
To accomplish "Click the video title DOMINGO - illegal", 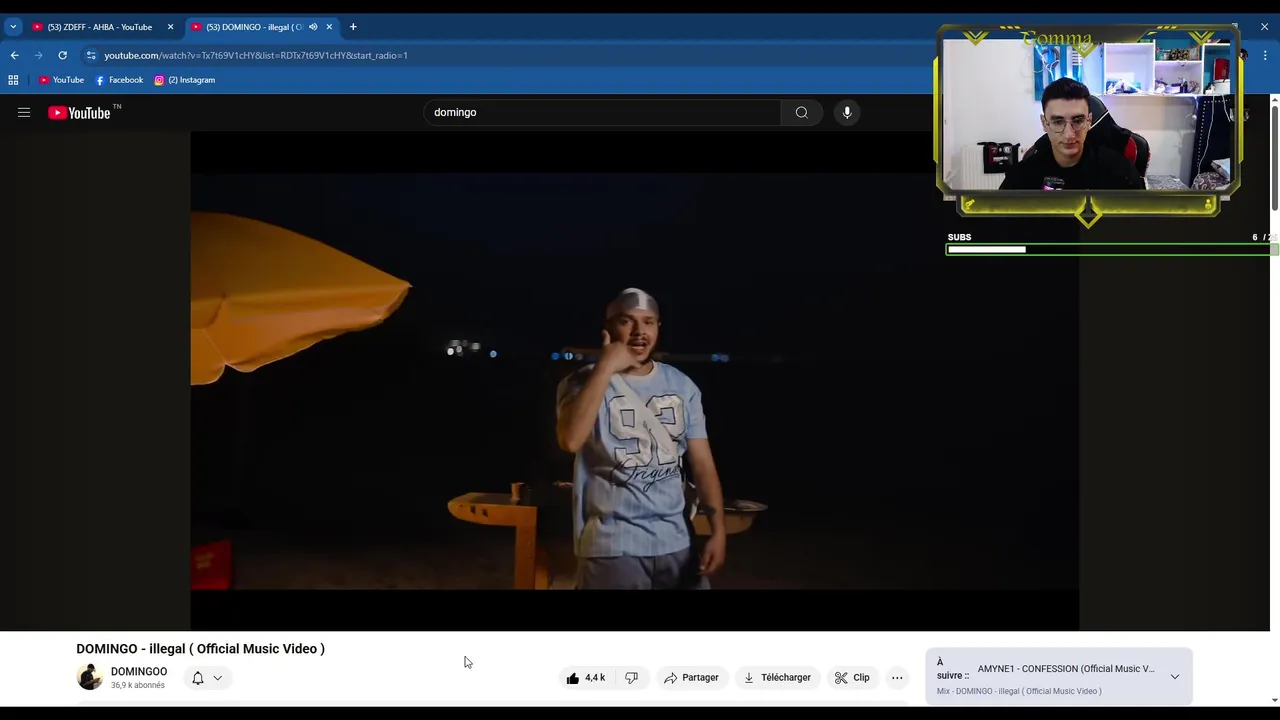I will click(200, 649).
